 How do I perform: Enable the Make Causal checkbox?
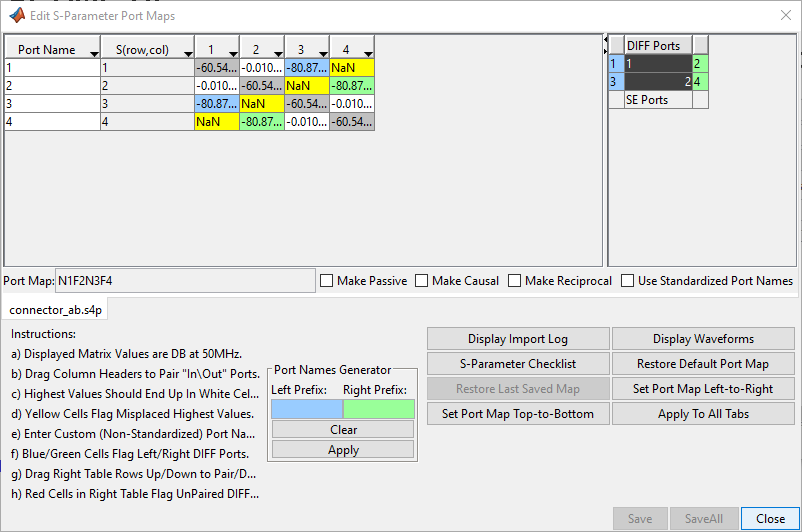coord(421,281)
